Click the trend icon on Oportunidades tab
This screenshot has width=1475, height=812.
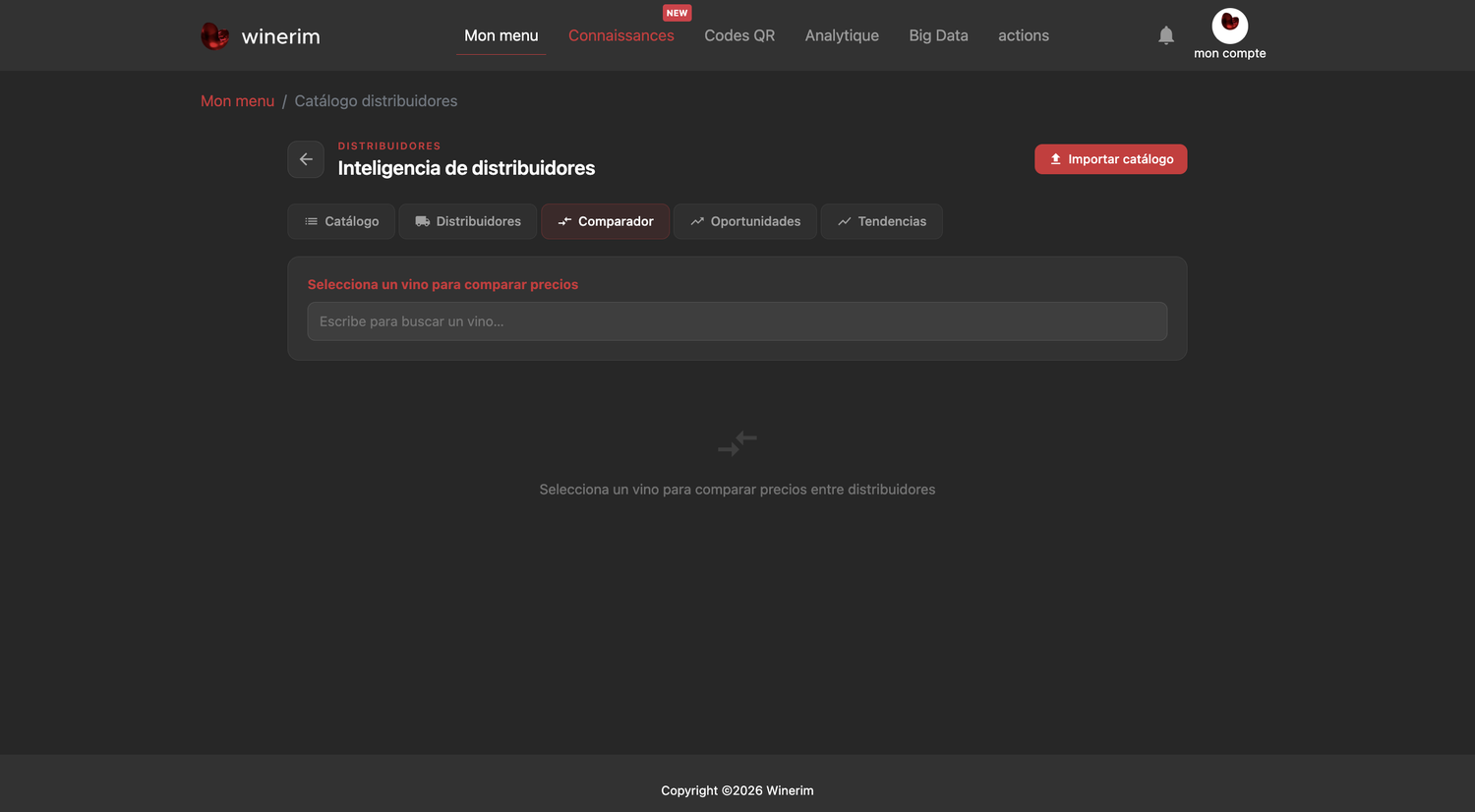[697, 221]
